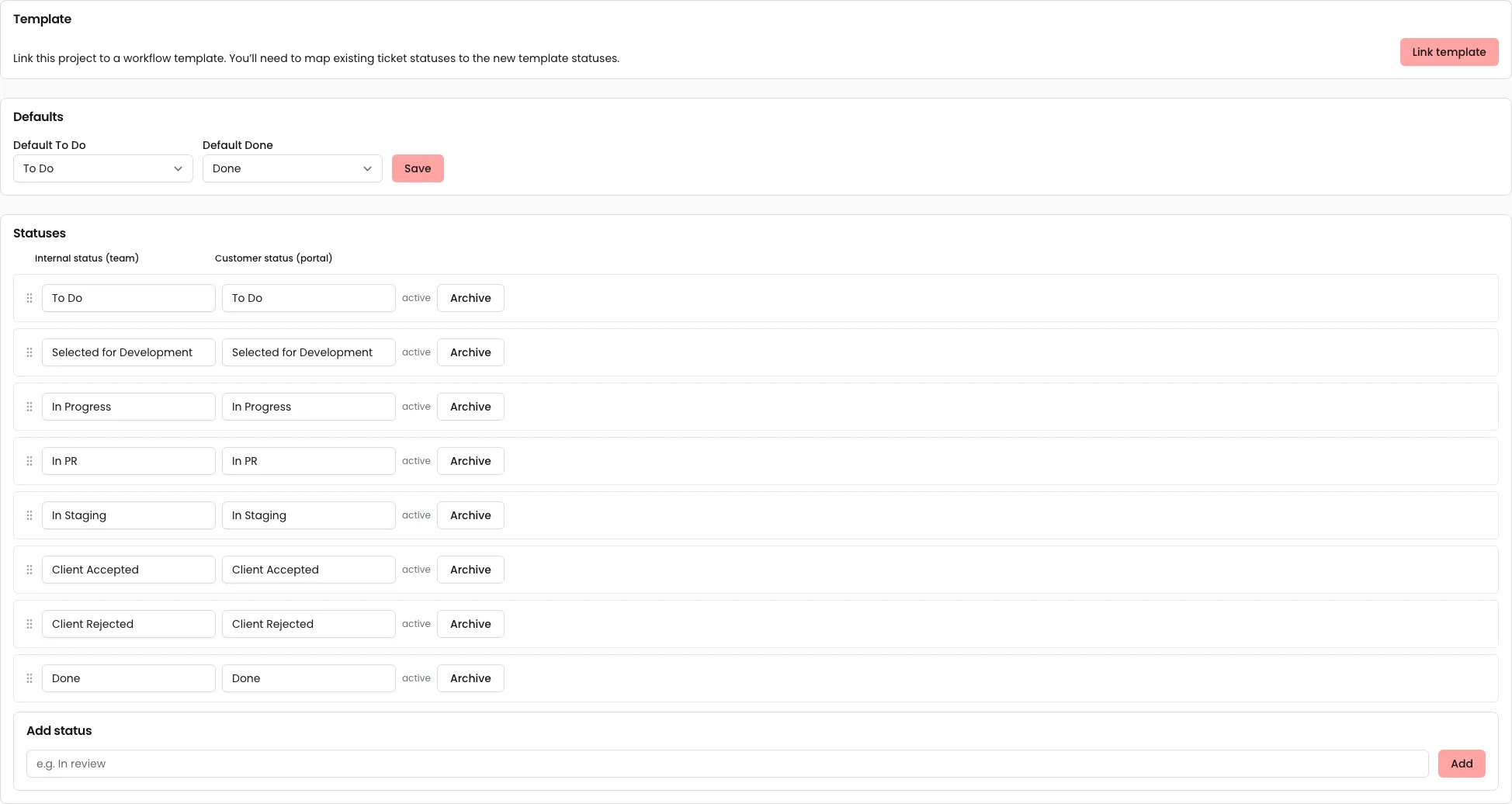The height and width of the screenshot is (804, 1512).
Task: Click Add to create a new status
Action: coord(1462,764)
